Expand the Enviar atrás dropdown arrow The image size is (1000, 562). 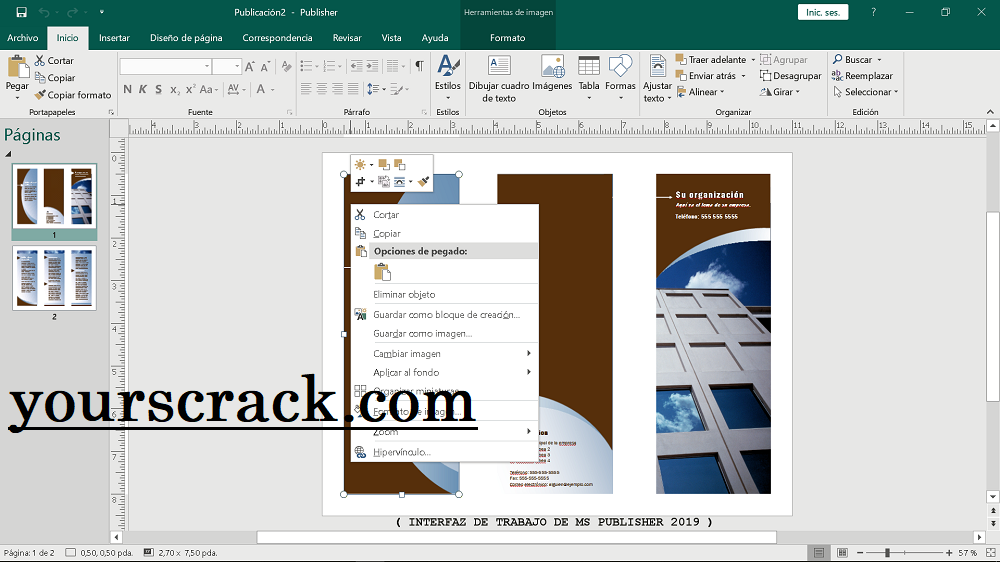pyautogui.click(x=744, y=76)
